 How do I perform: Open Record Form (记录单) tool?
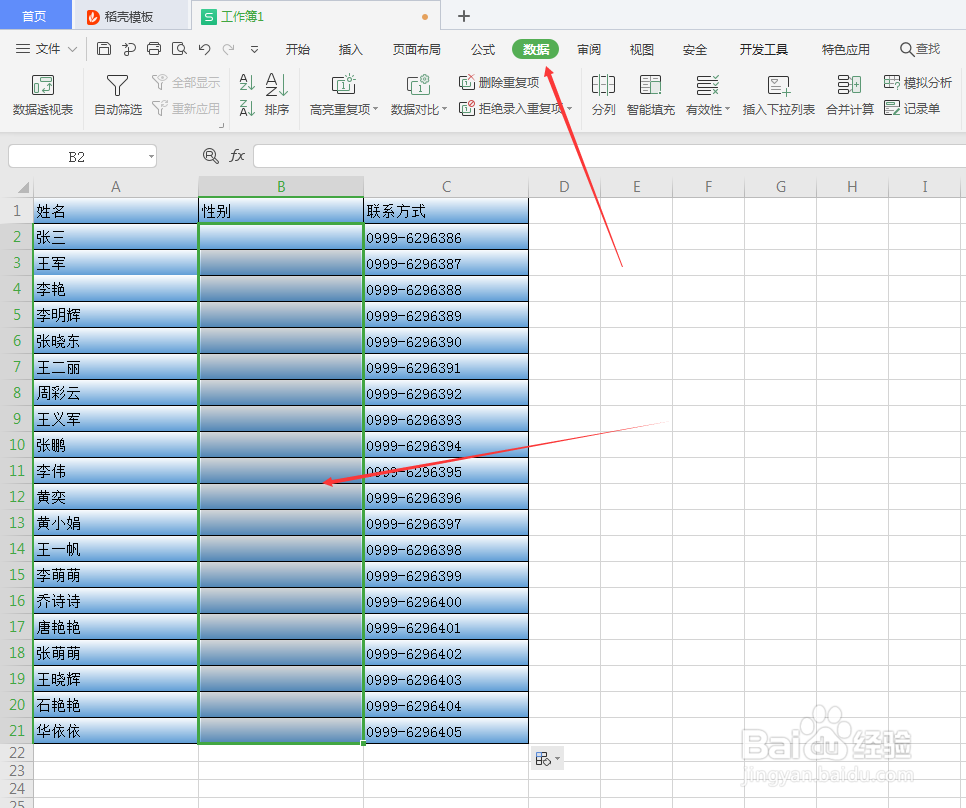pos(912,108)
